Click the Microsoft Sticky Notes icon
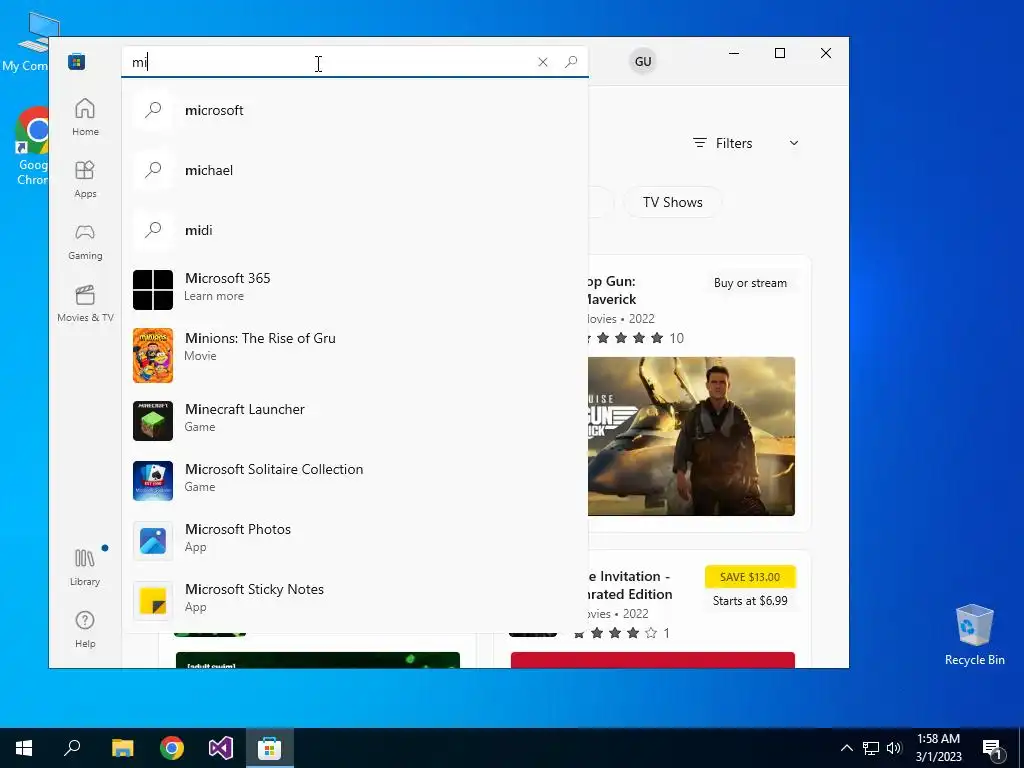Screen dimensions: 1024x768 pyautogui.click(x=153, y=601)
